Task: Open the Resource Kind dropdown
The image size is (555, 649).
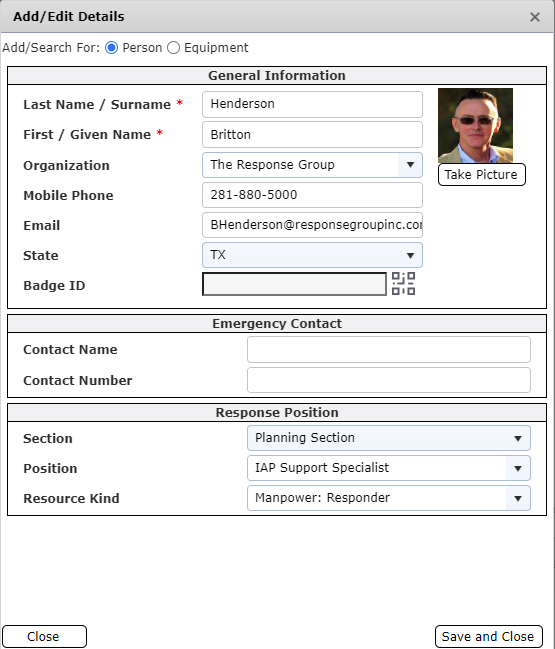Action: coord(389,498)
